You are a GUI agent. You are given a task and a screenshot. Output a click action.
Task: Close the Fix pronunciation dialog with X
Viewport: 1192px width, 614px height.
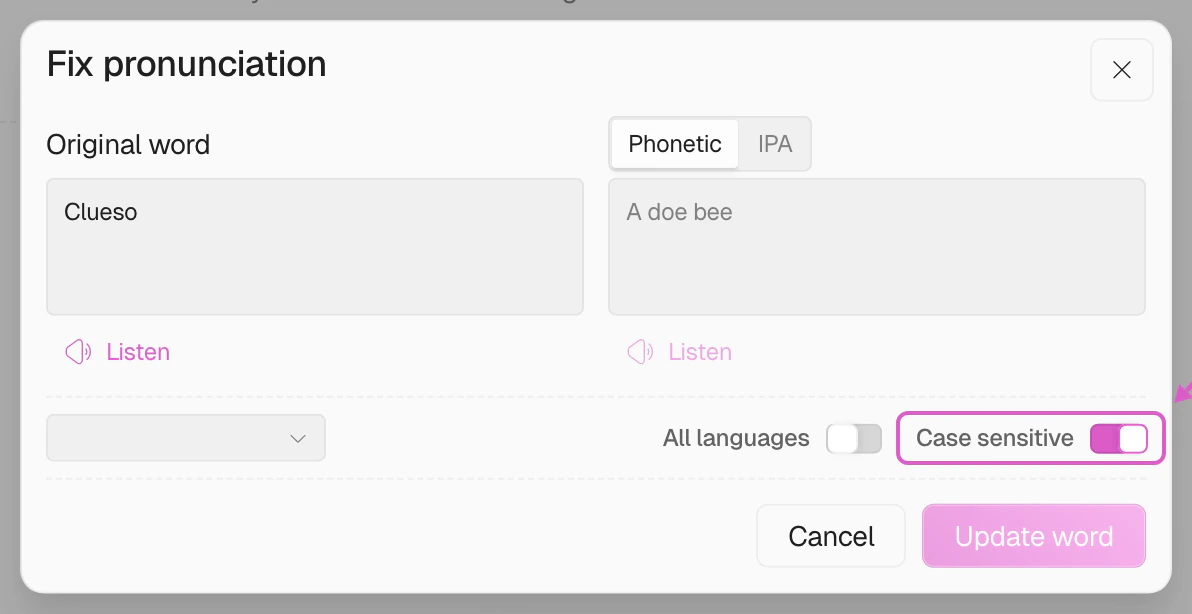pyautogui.click(x=1121, y=70)
